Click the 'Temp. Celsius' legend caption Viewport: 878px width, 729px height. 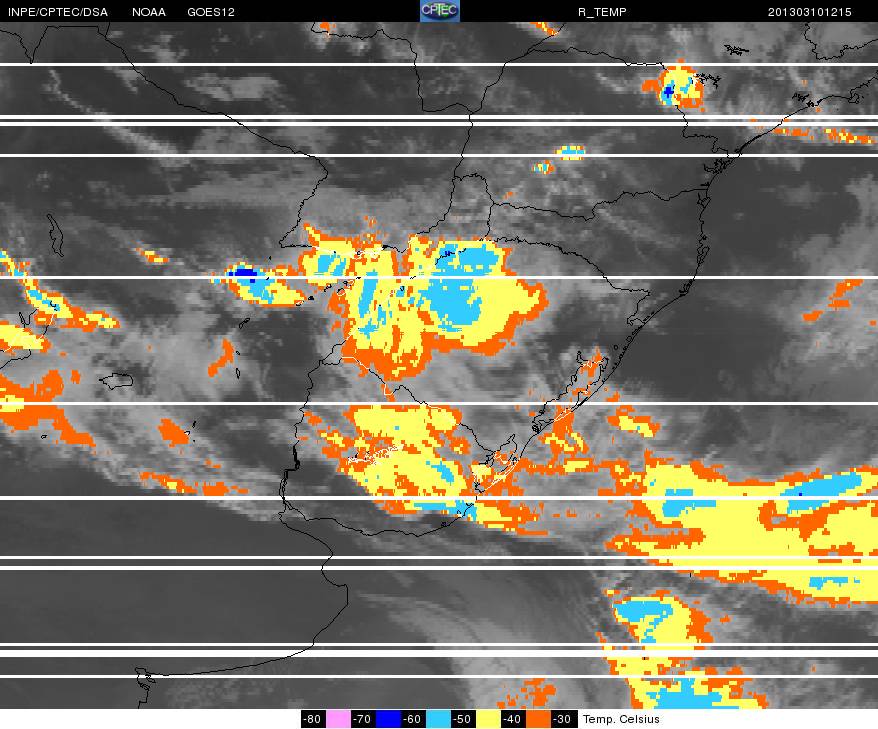coord(621,719)
